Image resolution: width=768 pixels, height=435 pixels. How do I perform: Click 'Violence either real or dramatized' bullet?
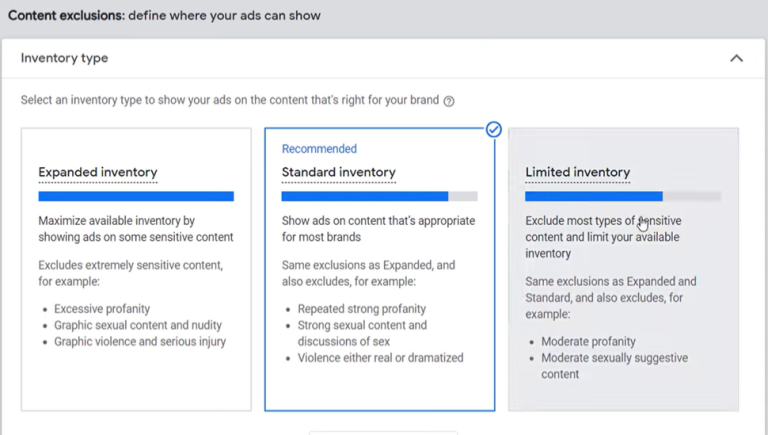380,357
